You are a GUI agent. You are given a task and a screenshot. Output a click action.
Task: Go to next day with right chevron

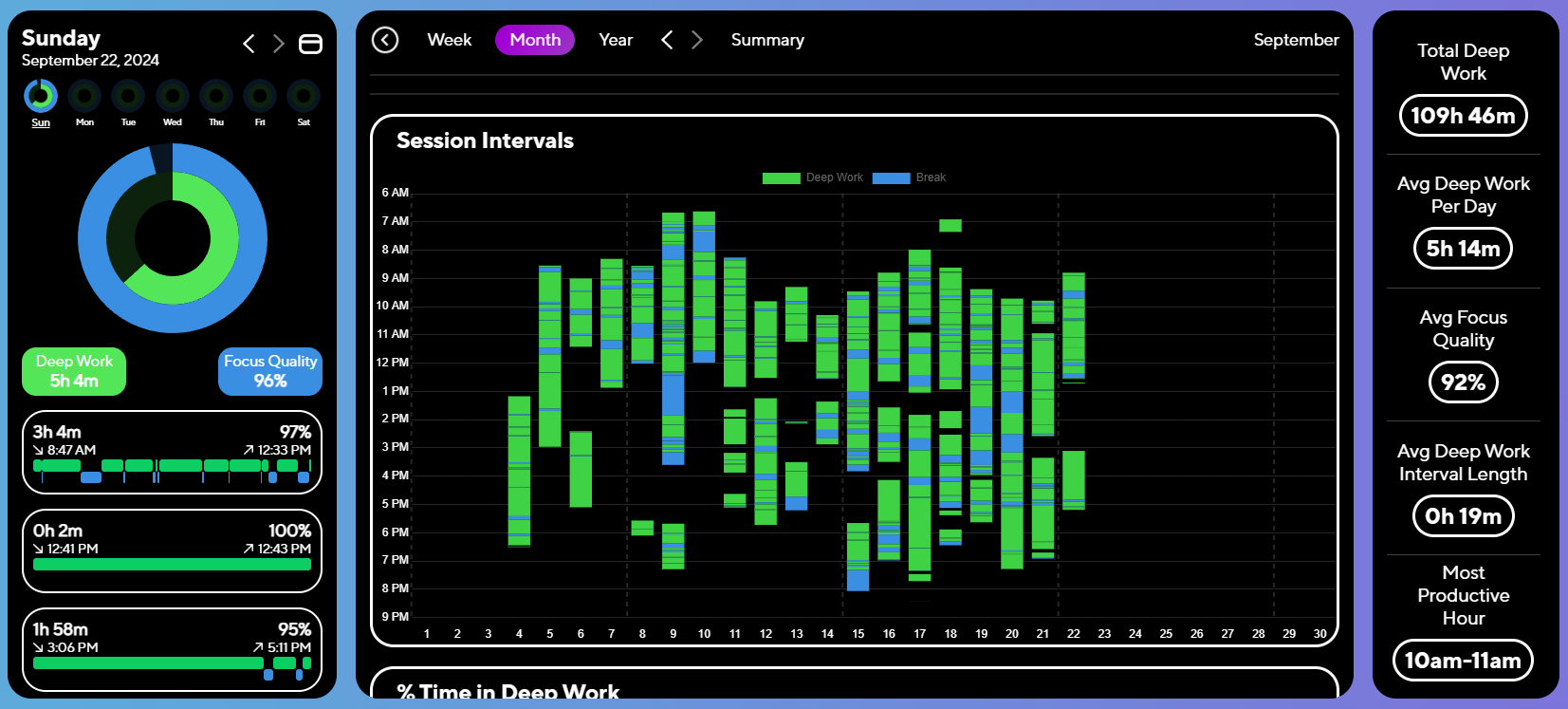coord(278,44)
